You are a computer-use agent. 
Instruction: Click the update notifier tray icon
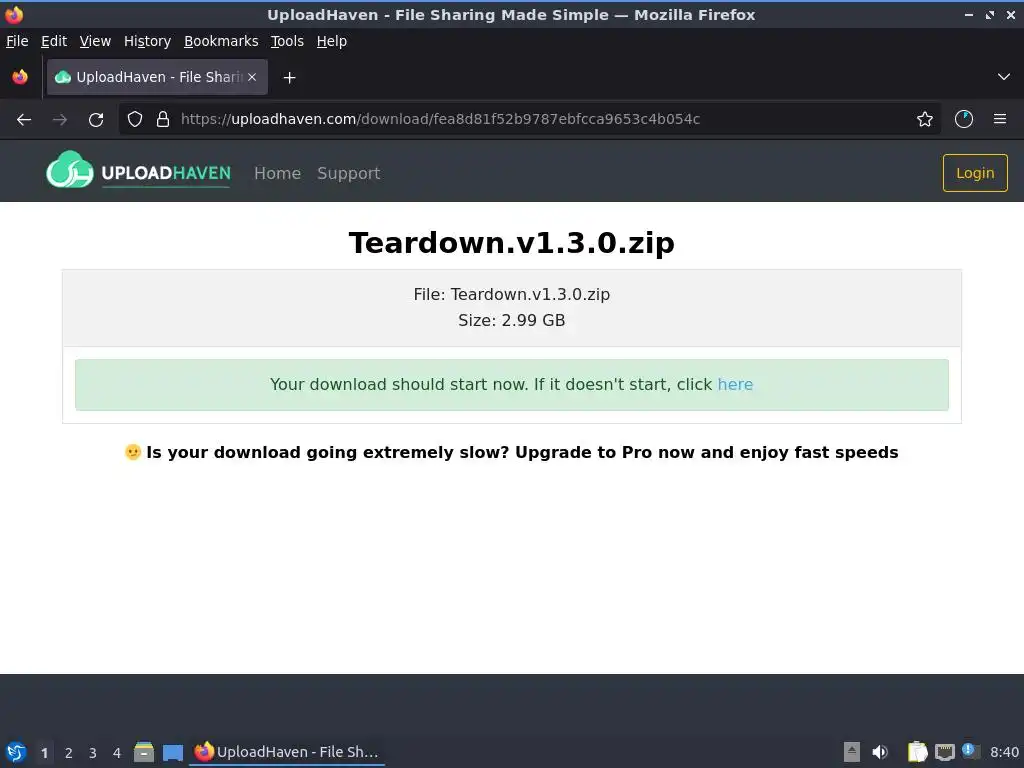coord(970,751)
